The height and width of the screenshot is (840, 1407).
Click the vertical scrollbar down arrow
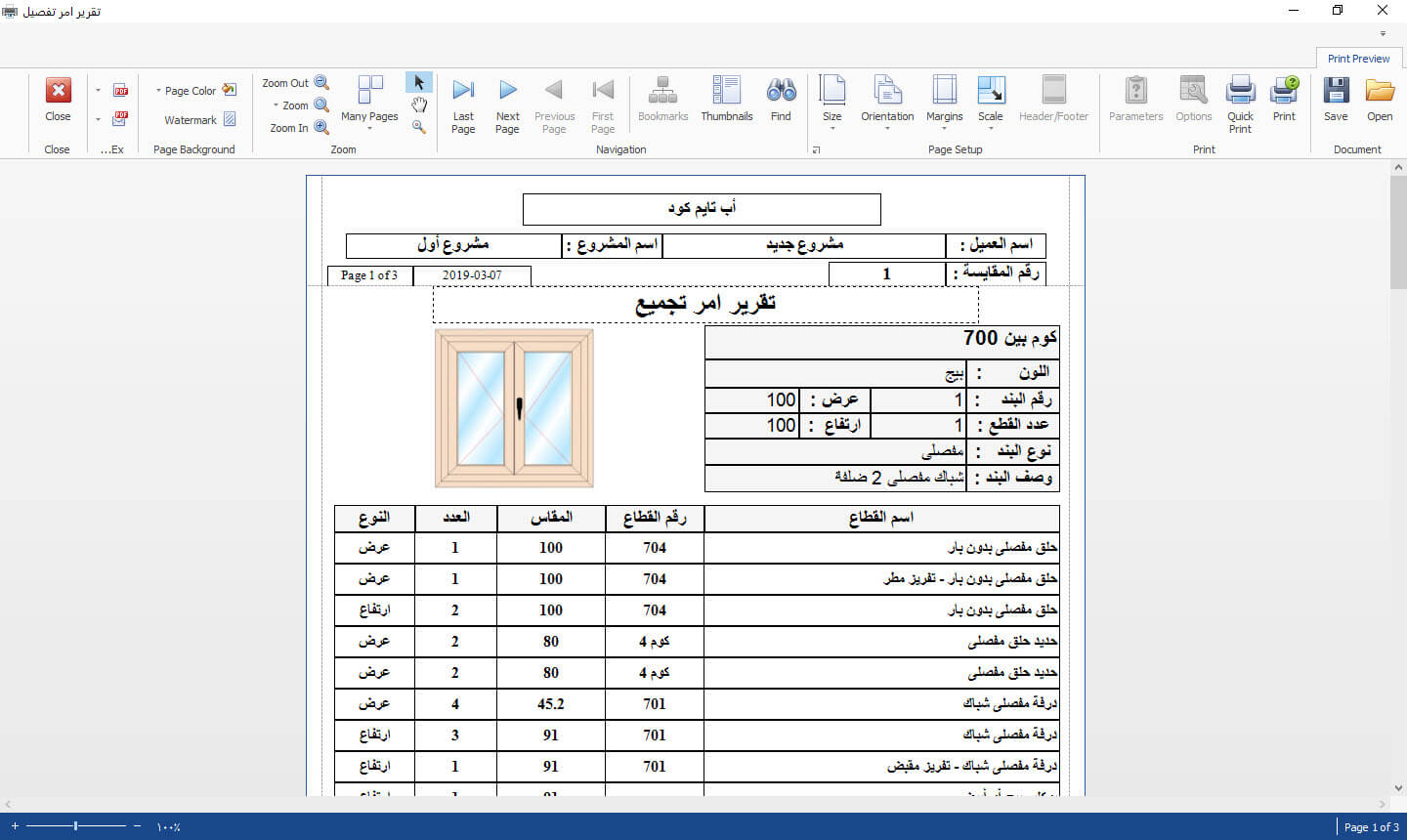pyautogui.click(x=1398, y=787)
